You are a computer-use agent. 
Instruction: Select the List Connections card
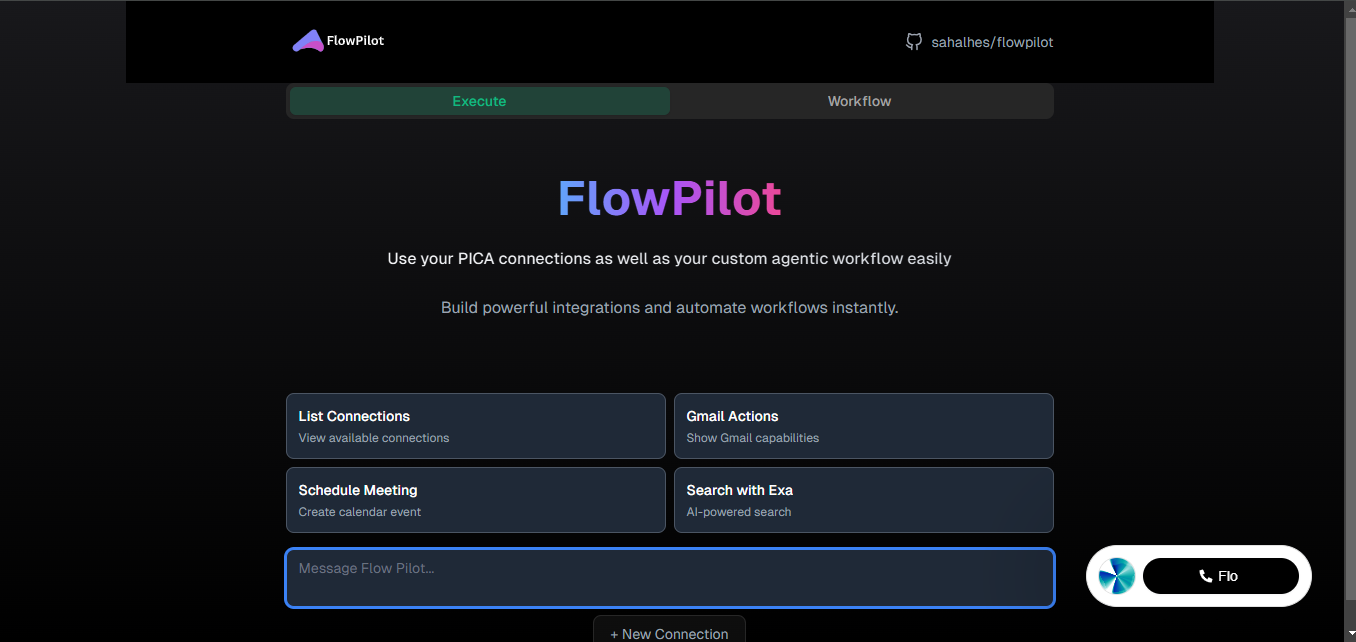tap(476, 426)
